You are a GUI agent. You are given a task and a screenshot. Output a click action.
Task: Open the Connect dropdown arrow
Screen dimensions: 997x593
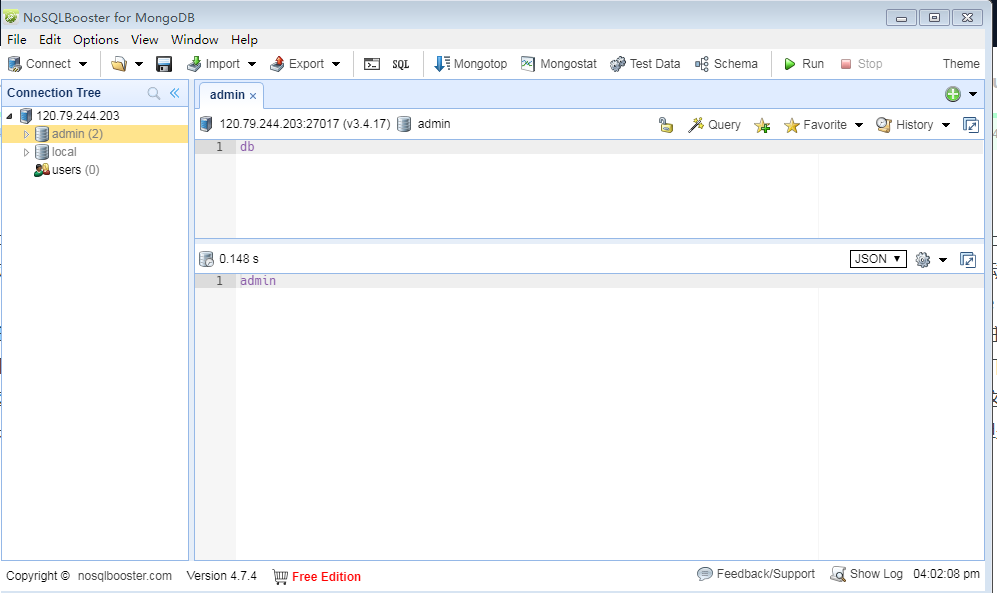(83, 64)
